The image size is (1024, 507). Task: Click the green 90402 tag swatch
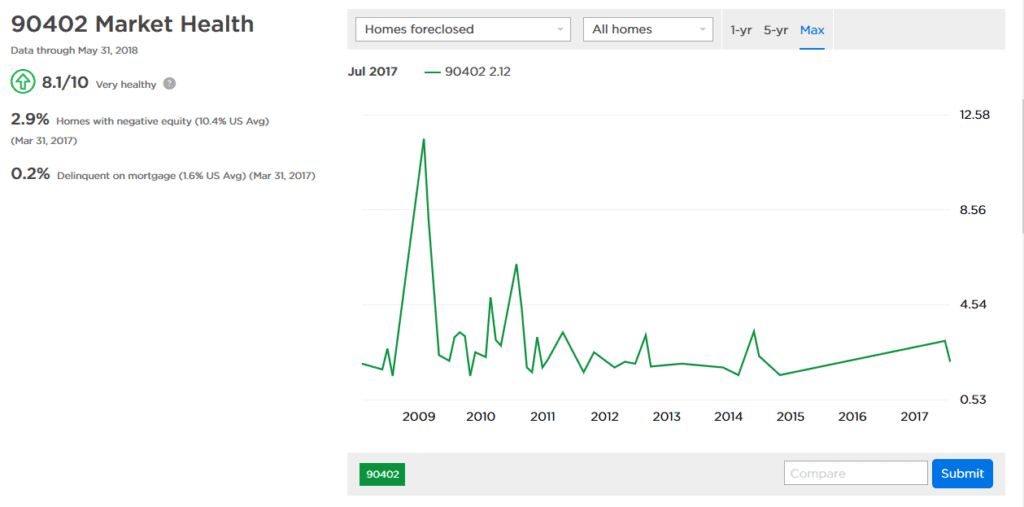[383, 474]
